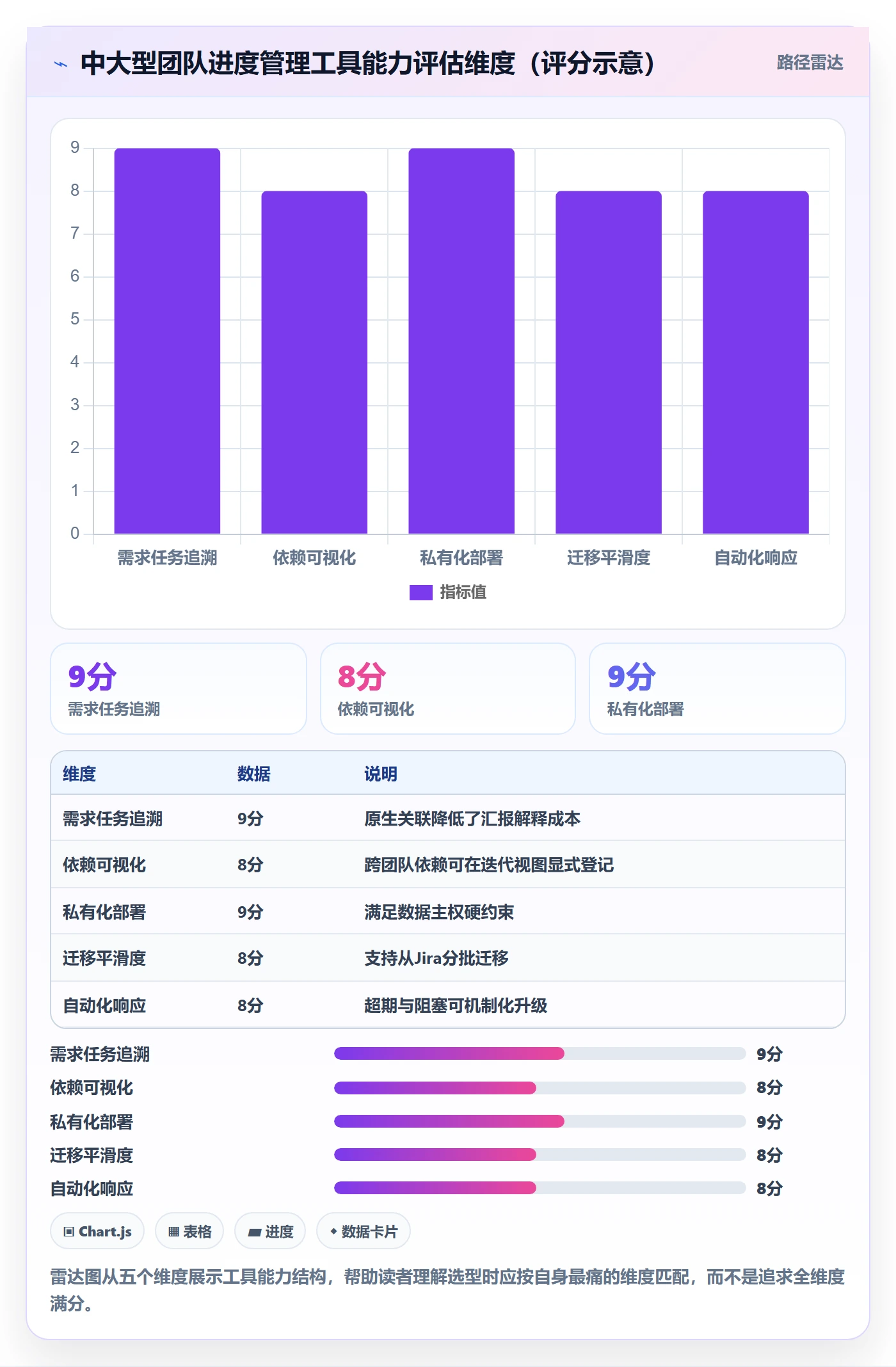This screenshot has height=1367, width=896.
Task: Click the 迁移平滑度 bar in the chart
Action: click(x=609, y=362)
